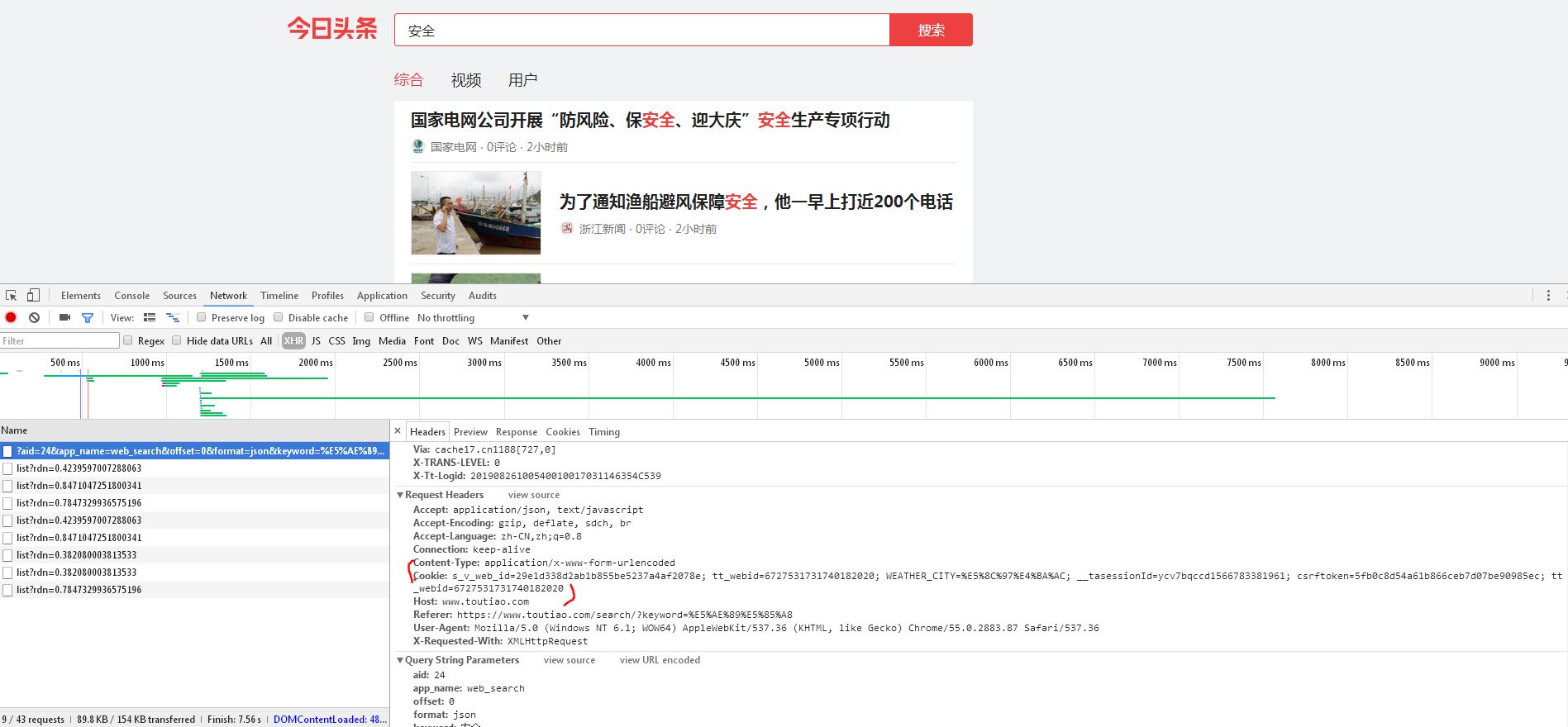The width and height of the screenshot is (1568, 727).
Task: Show the Preview tab of the request
Action: tap(470, 431)
